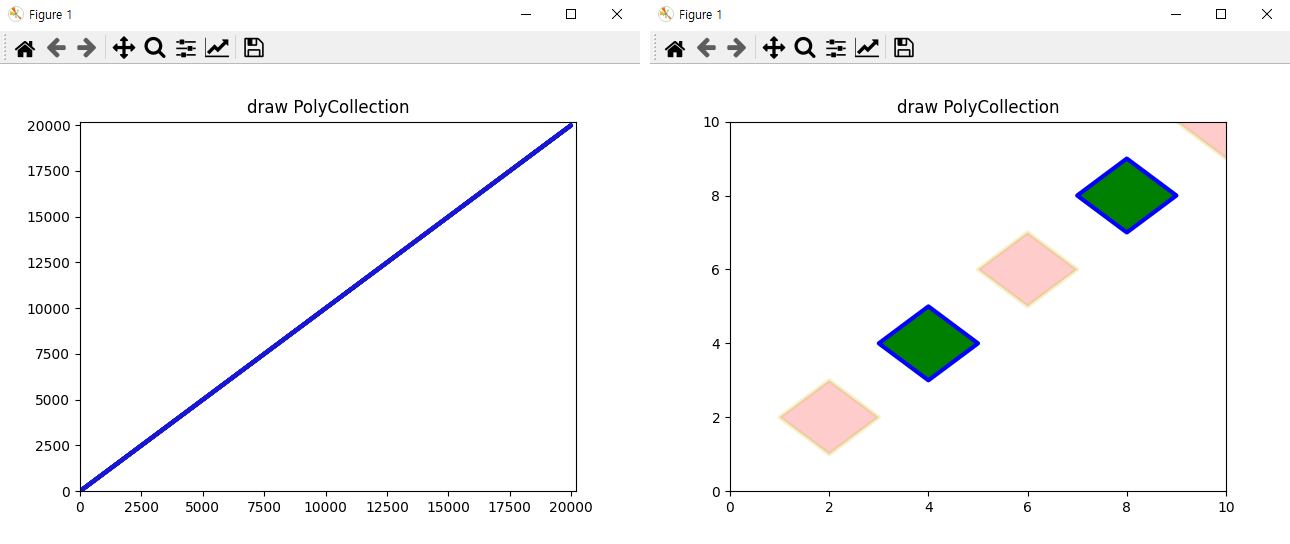Click 'Figure 1' title text of right window
Image resolution: width=1290 pixels, height=544 pixels.
pos(700,14)
